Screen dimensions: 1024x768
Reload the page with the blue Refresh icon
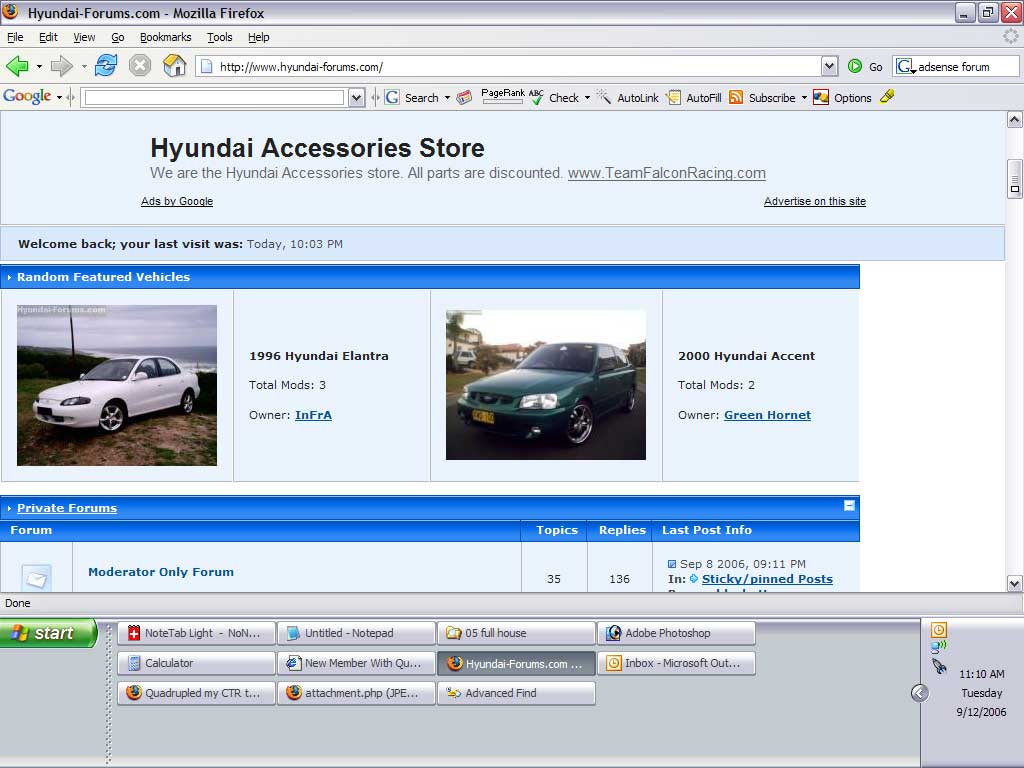[x=106, y=65]
